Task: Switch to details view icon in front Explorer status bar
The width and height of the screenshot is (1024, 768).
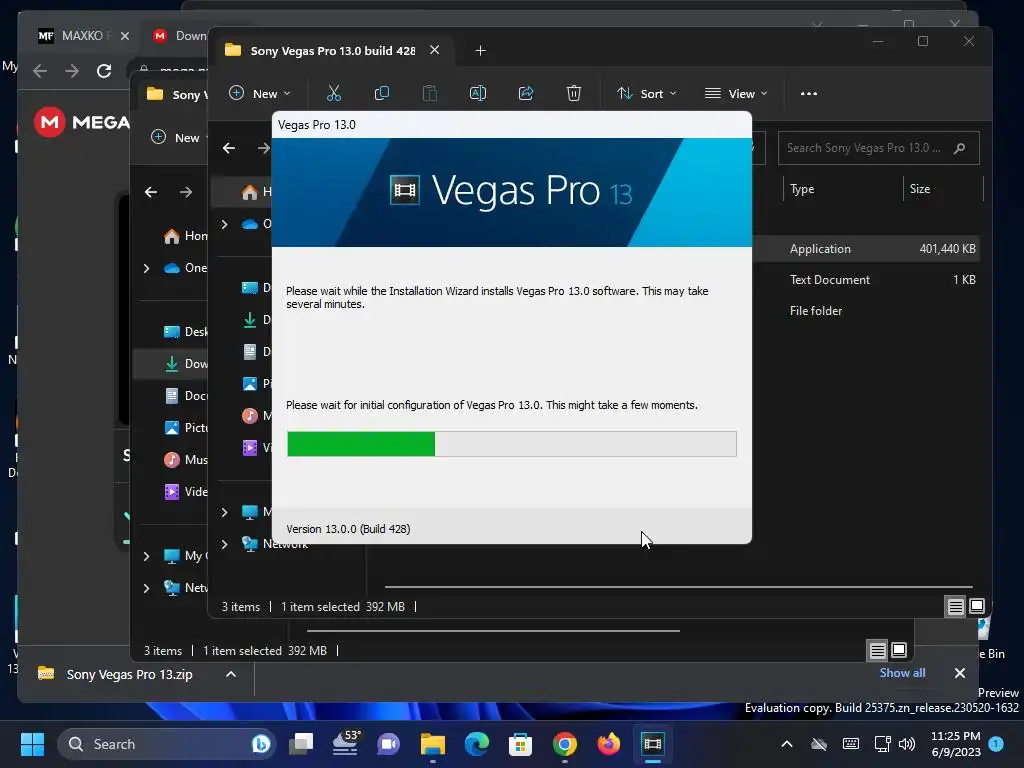Action: point(955,607)
